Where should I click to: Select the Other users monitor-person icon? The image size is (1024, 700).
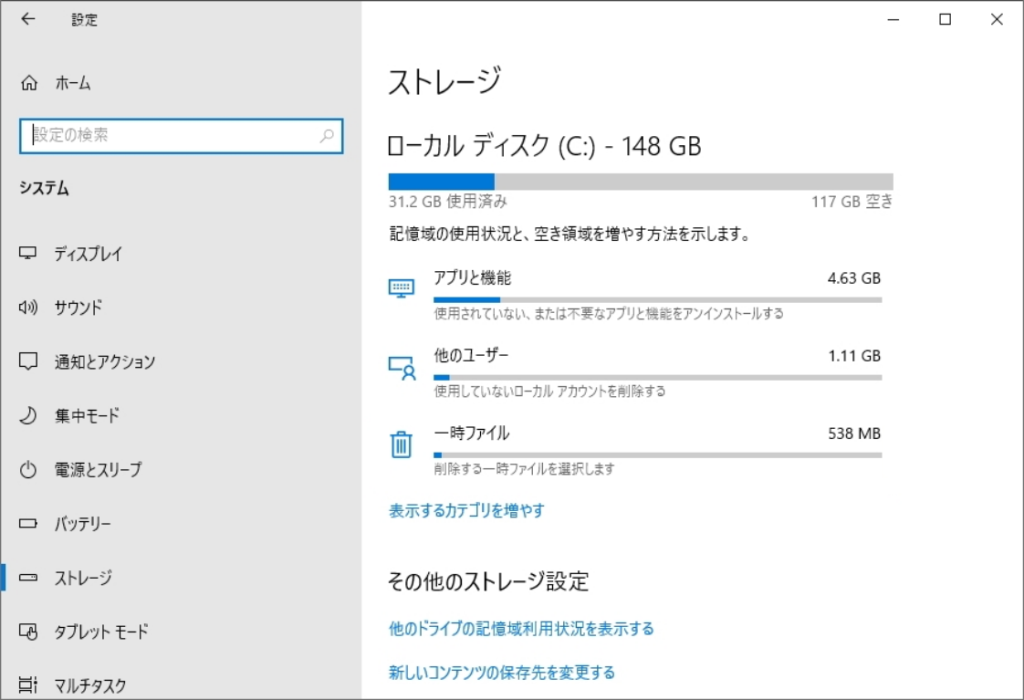click(402, 368)
